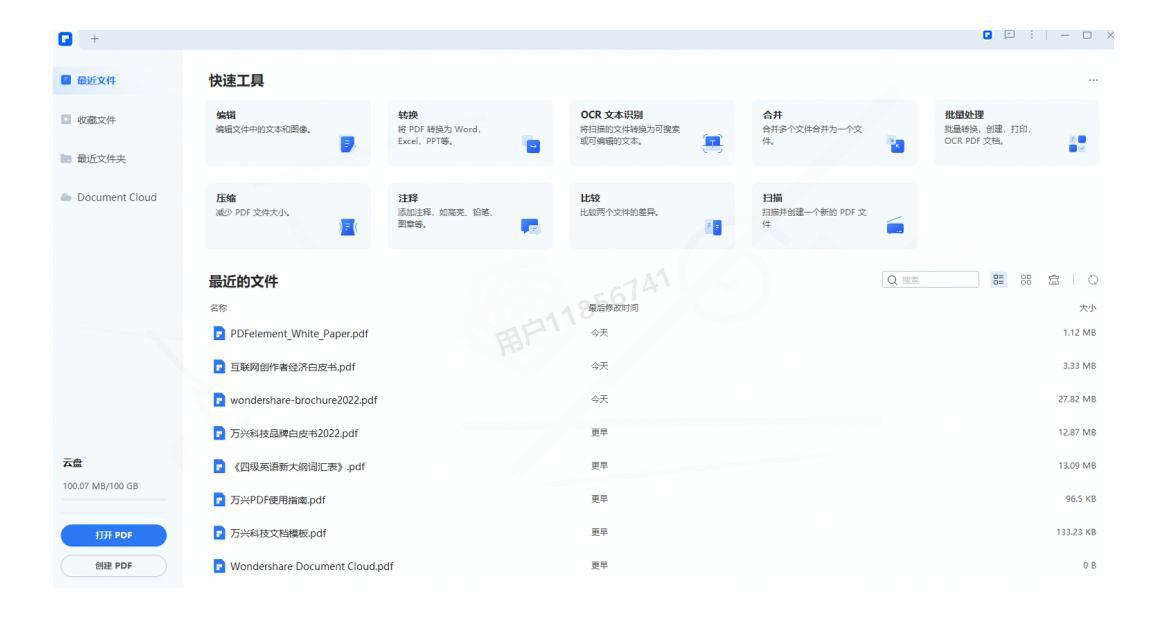Open 万兴科技品牌白皮书2022.pdf
This screenshot has height=619, width=1168.
click(x=293, y=434)
